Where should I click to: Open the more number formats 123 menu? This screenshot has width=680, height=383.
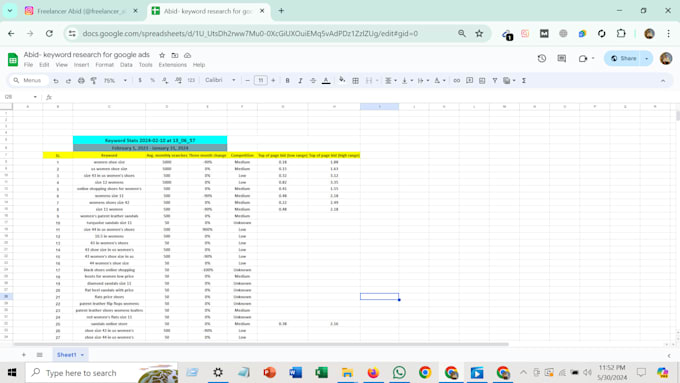click(191, 81)
